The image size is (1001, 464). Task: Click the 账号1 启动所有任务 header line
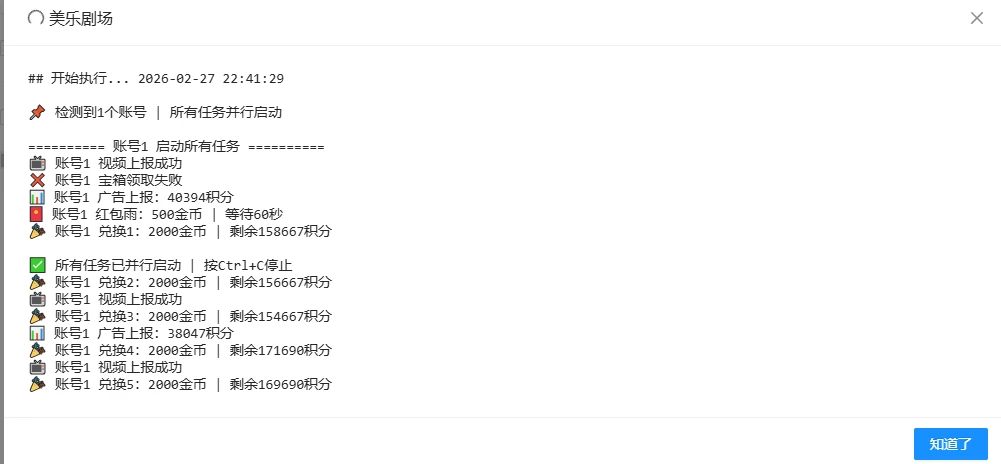[176, 147]
